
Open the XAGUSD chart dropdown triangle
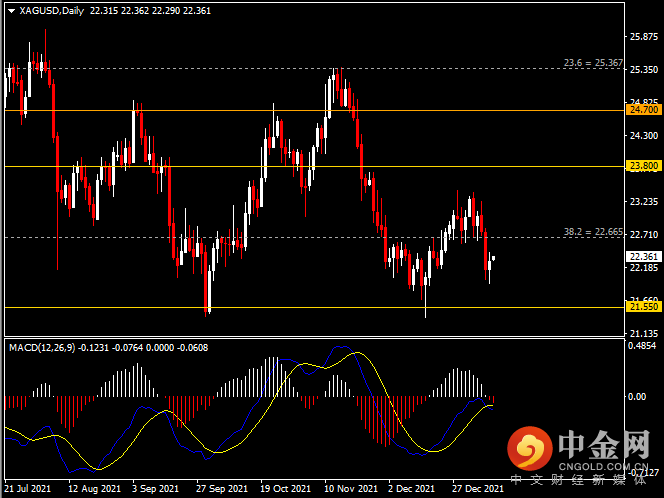pos(11,11)
